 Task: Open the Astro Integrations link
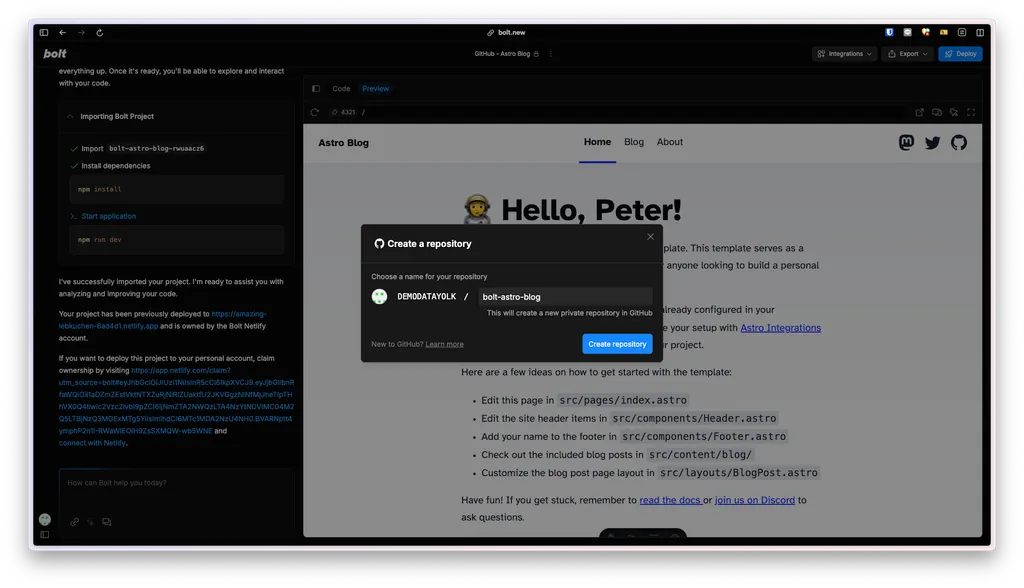click(780, 328)
